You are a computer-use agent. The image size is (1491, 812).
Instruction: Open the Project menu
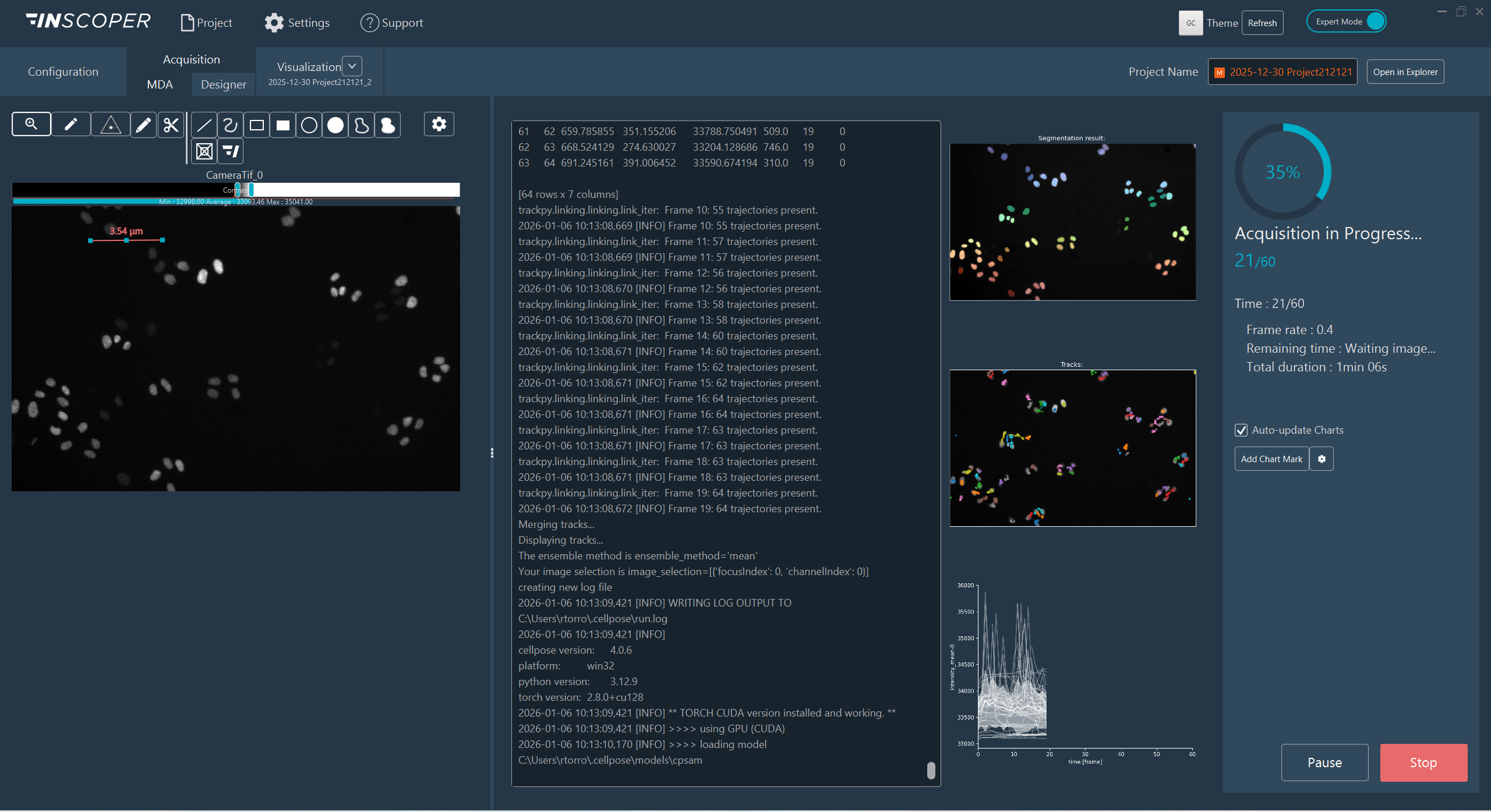[x=207, y=23]
